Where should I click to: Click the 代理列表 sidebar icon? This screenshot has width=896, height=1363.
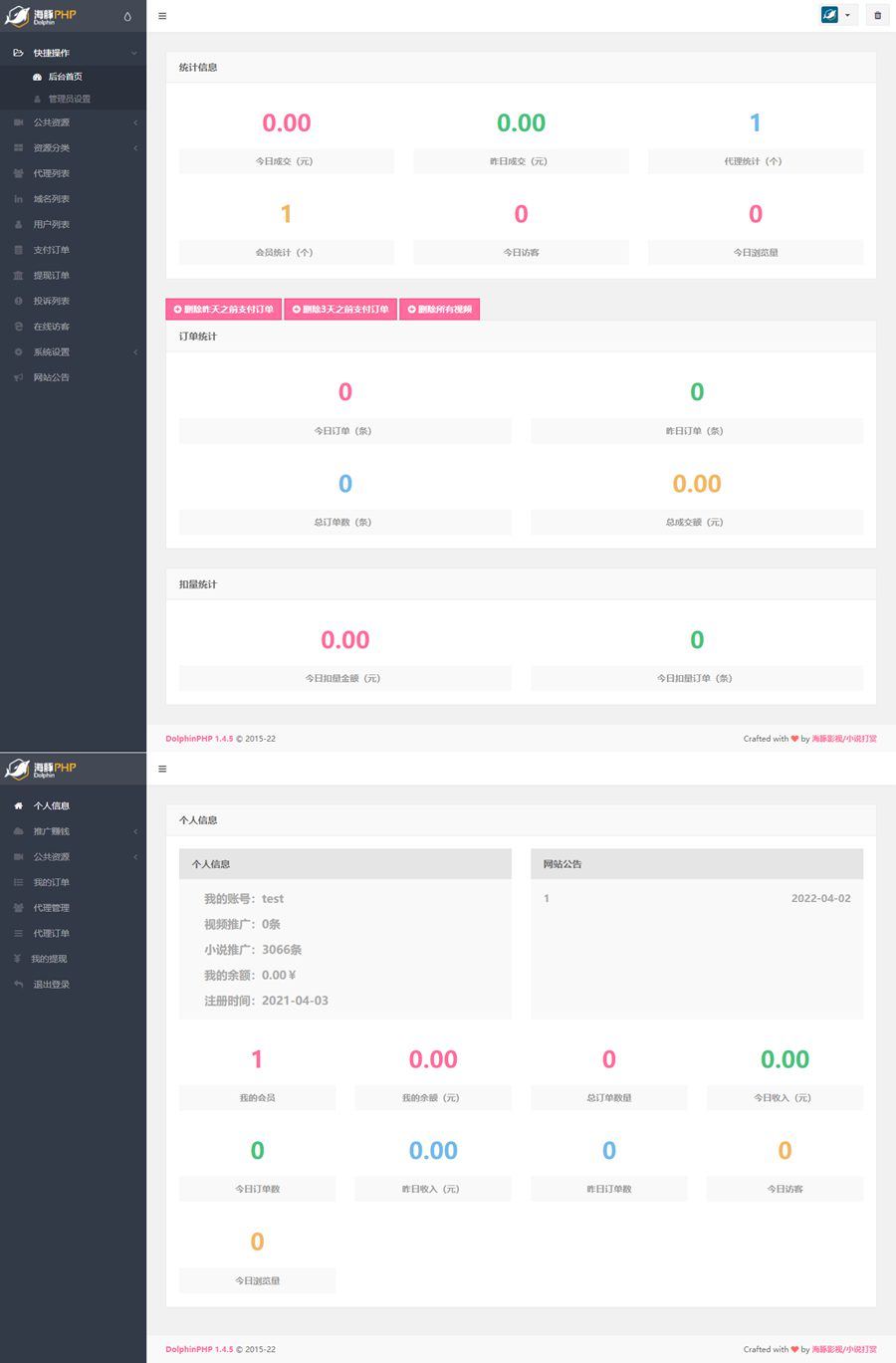click(x=18, y=173)
